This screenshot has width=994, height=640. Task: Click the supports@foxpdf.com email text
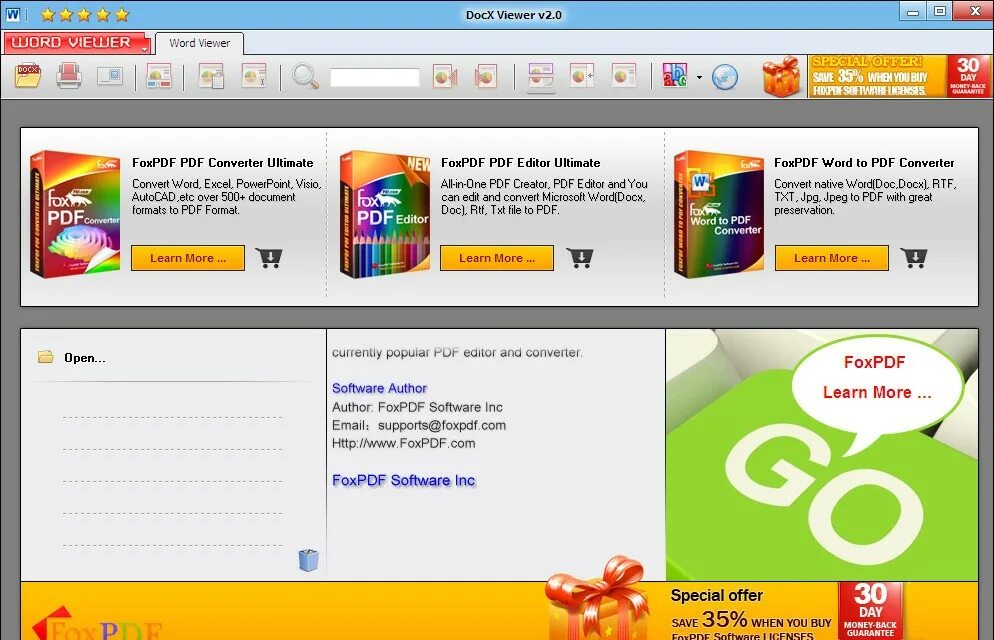pyautogui.click(x=442, y=425)
